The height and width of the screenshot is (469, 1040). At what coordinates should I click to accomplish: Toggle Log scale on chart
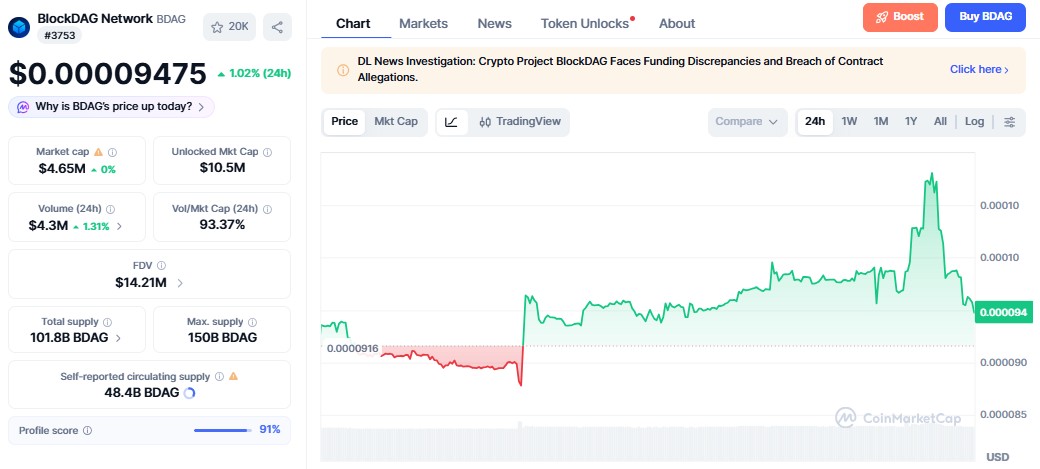coord(974,121)
